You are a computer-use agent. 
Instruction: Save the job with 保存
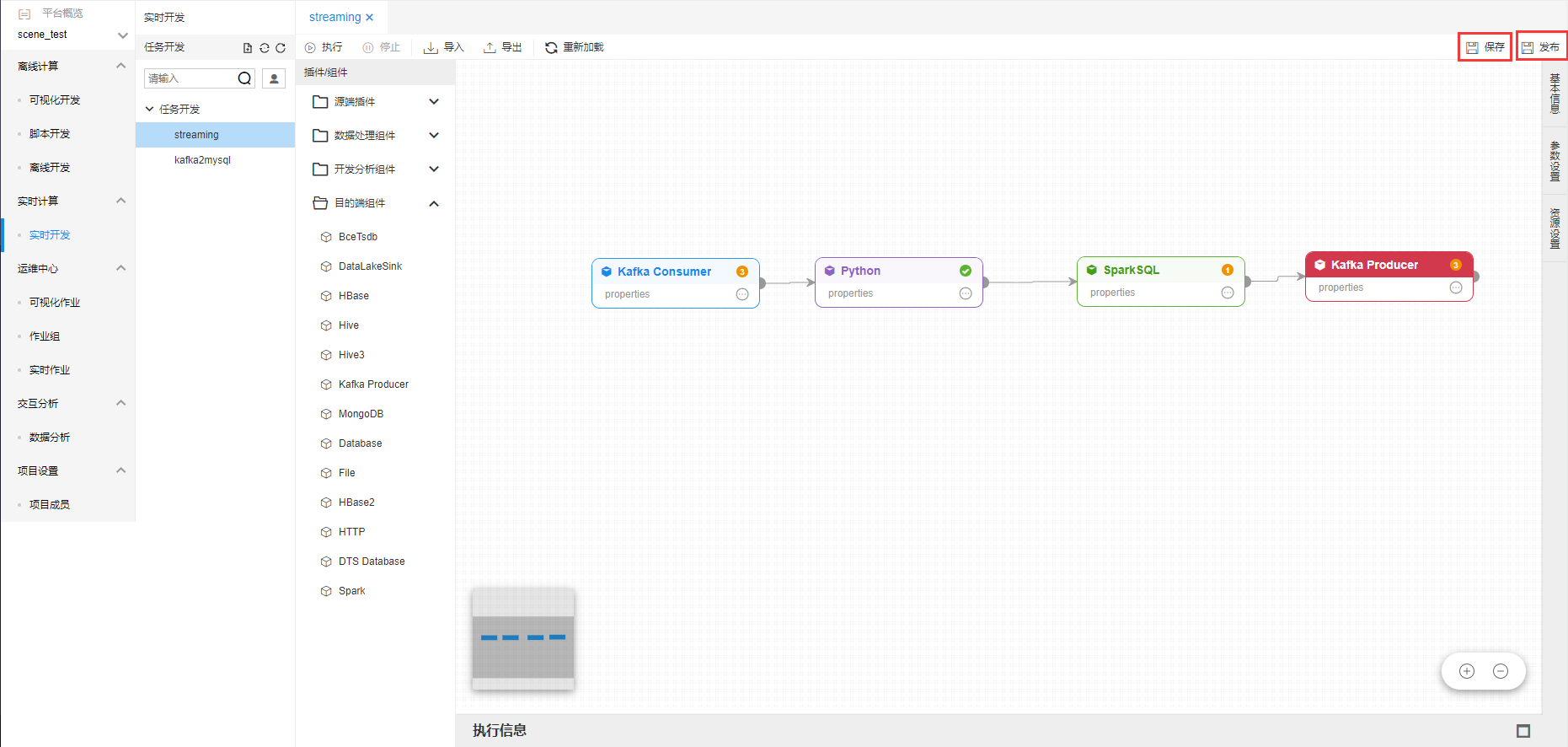point(1485,47)
